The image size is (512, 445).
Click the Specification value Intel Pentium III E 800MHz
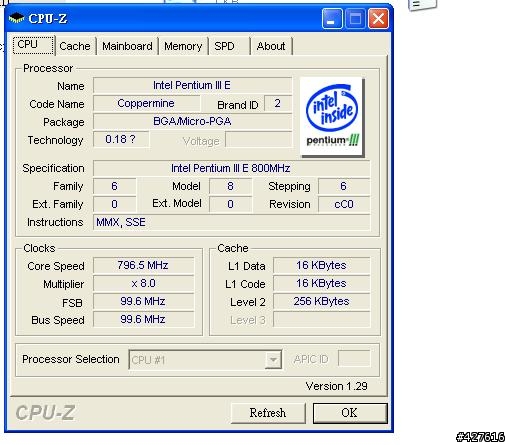click(231, 168)
